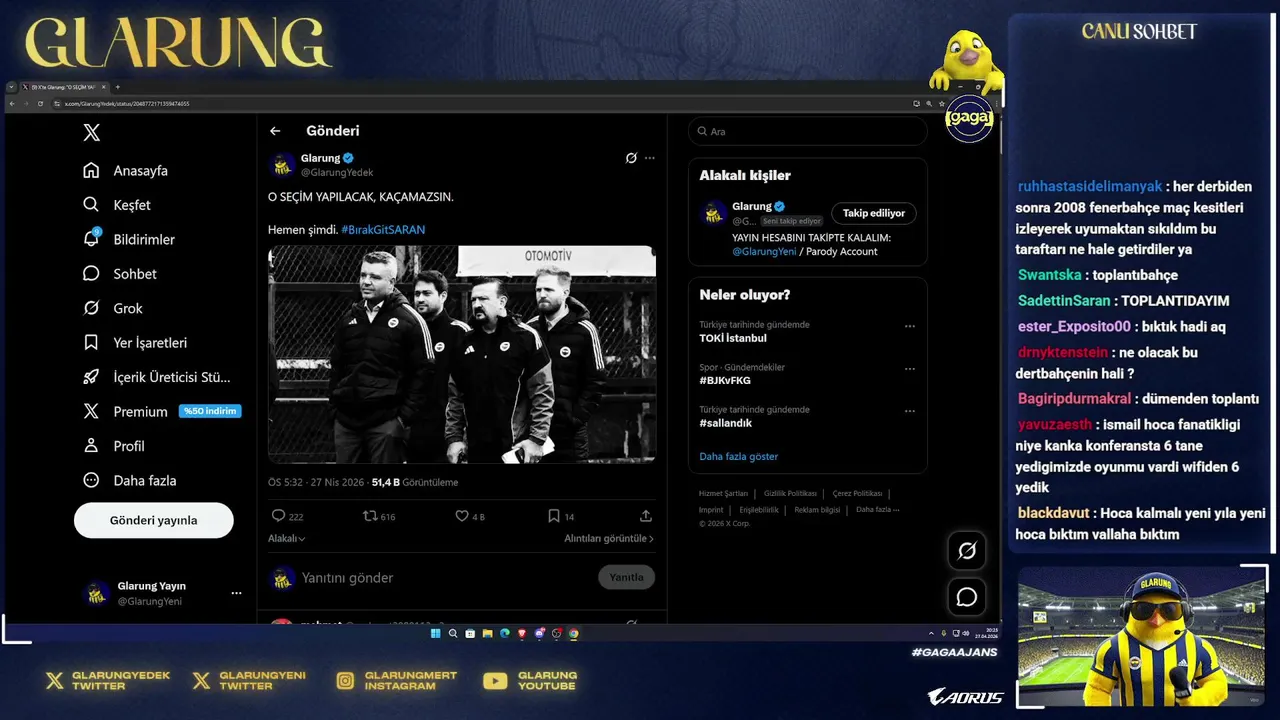Open Microsoft Edge from the taskbar
Image resolution: width=1280 pixels, height=720 pixels.
click(x=505, y=633)
